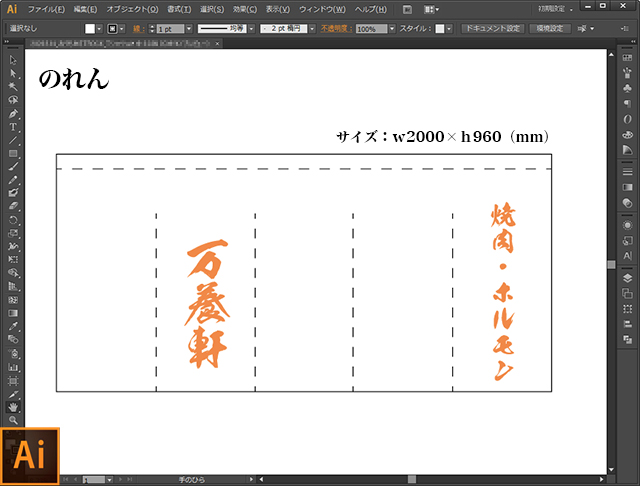Open the Layers panel icon
The width and height of the screenshot is (640, 486).
tap(627, 278)
